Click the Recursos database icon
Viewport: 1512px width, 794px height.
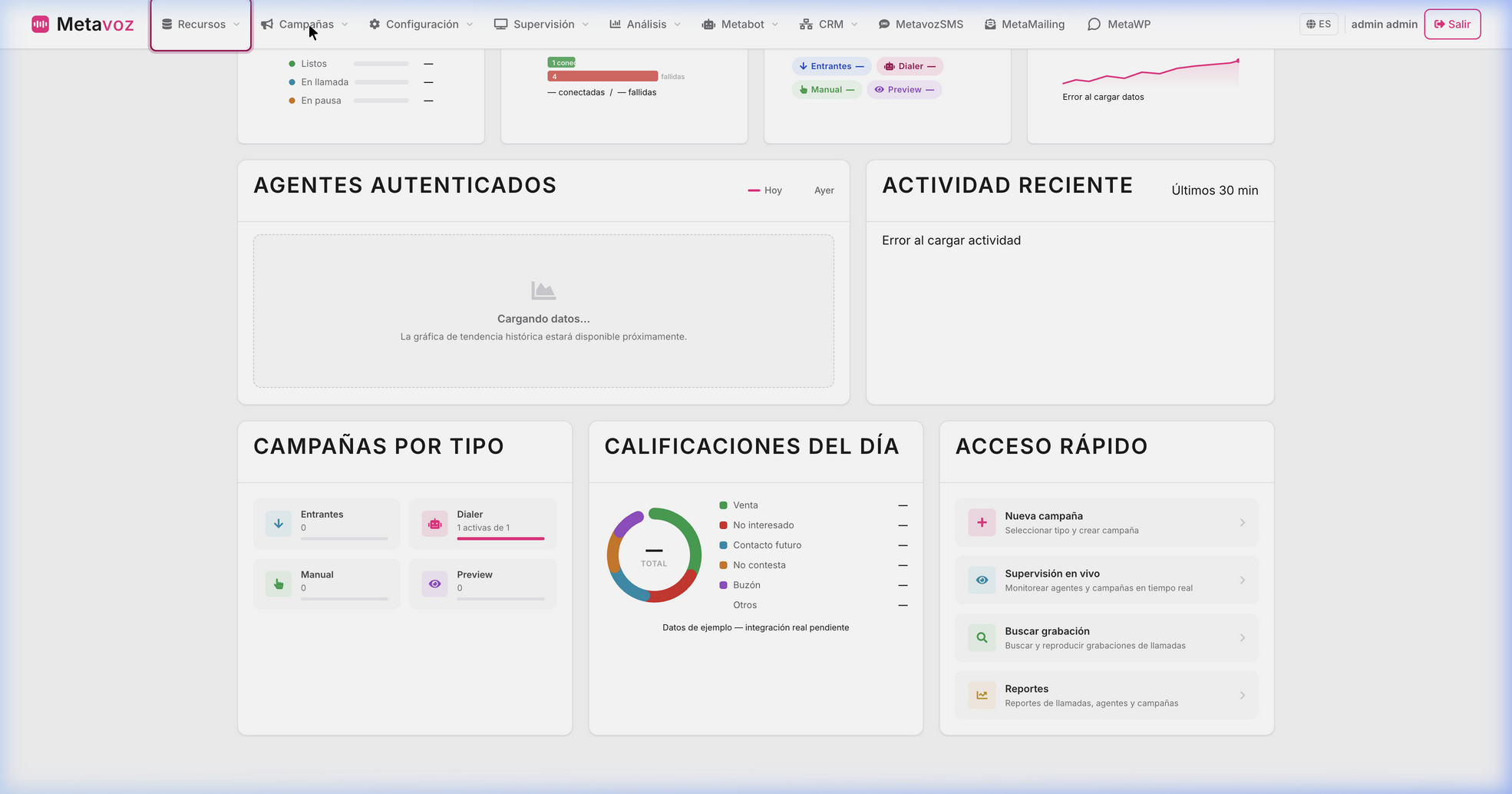(x=167, y=25)
